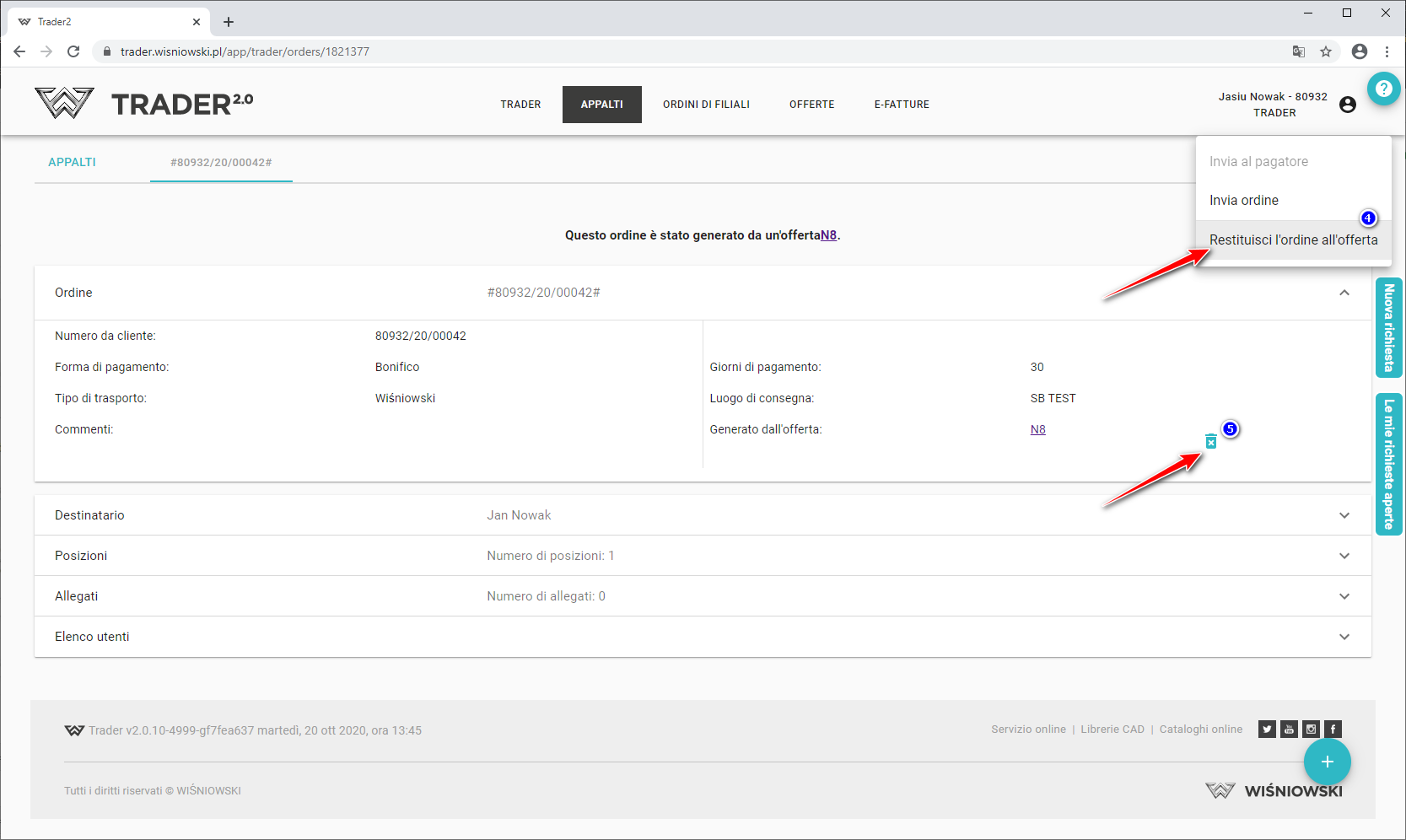Open the 'Nuova richiesta' side button

[x=1388, y=327]
